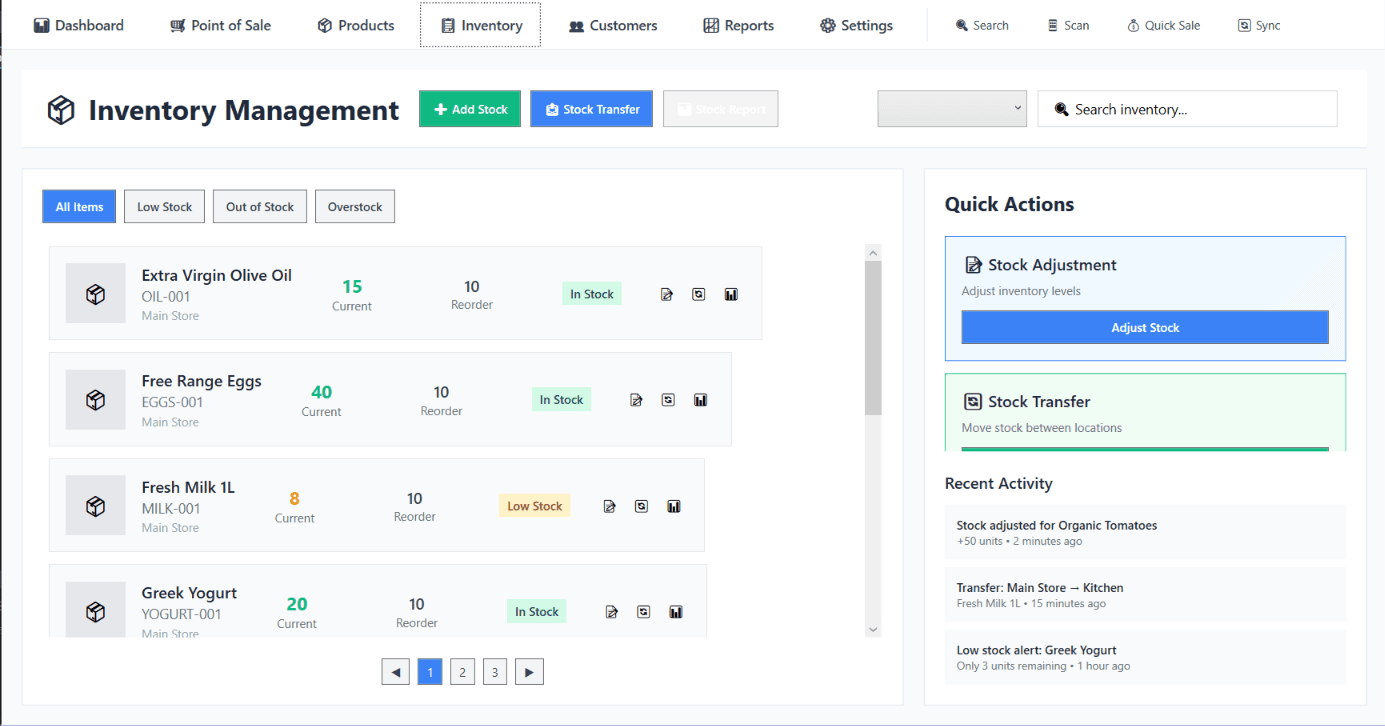This screenshot has width=1385, height=726.
Task: Start a Quick Sale
Action: [1163, 25]
